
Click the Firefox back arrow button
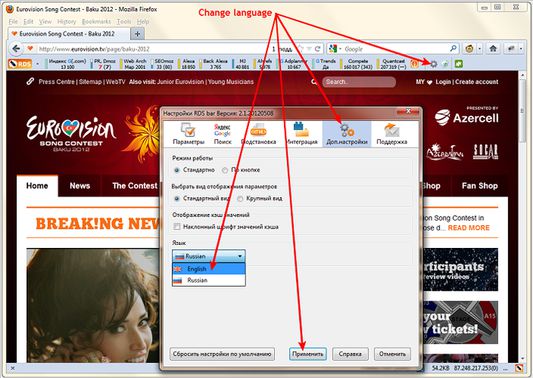click(x=16, y=49)
